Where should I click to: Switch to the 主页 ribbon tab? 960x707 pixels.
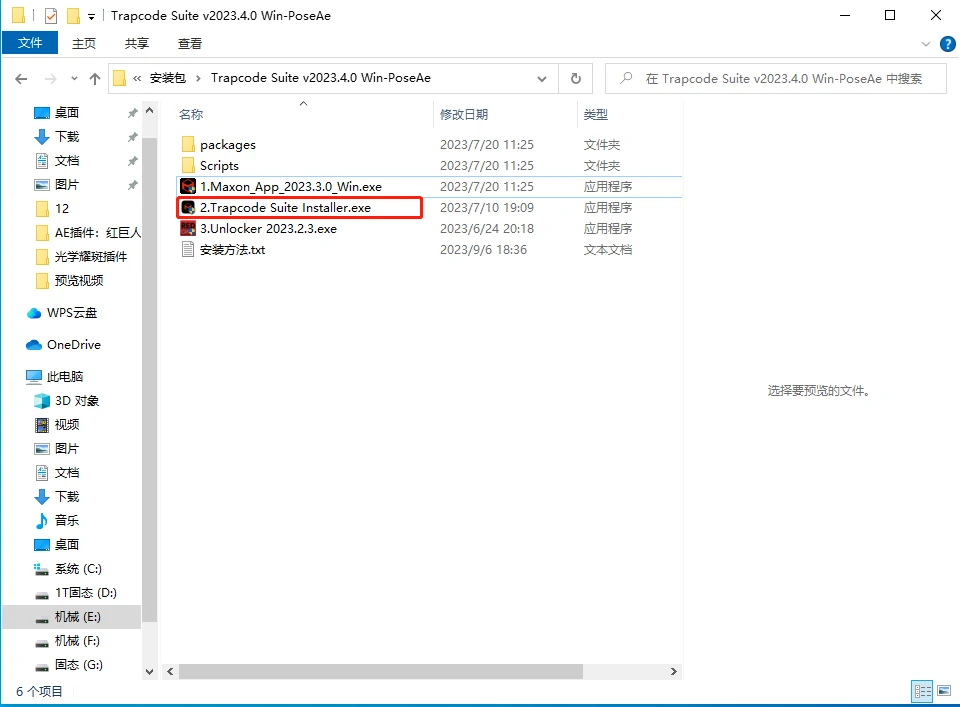coord(84,43)
